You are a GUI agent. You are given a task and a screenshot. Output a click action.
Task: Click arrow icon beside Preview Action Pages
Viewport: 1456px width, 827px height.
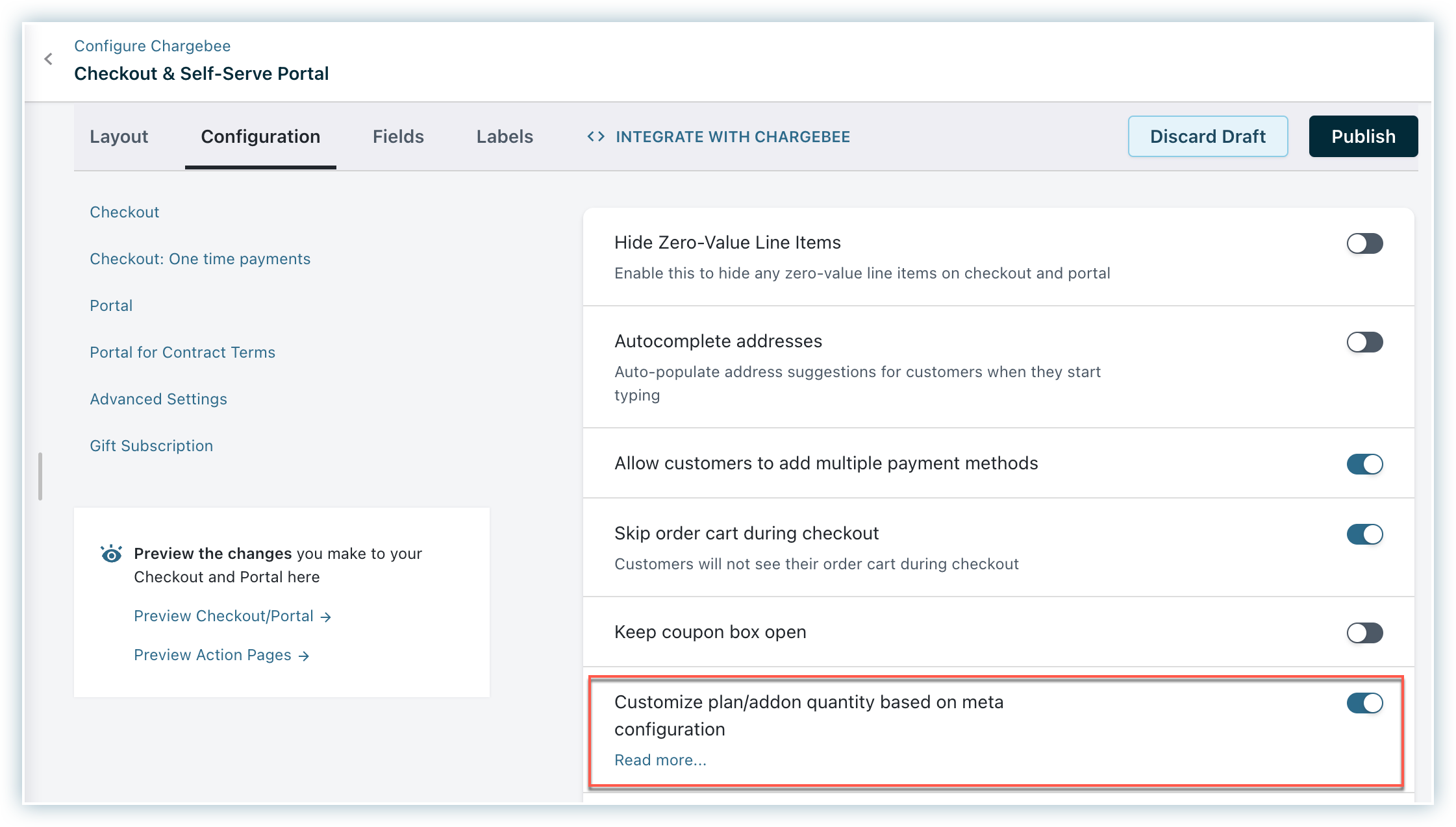[x=304, y=656]
